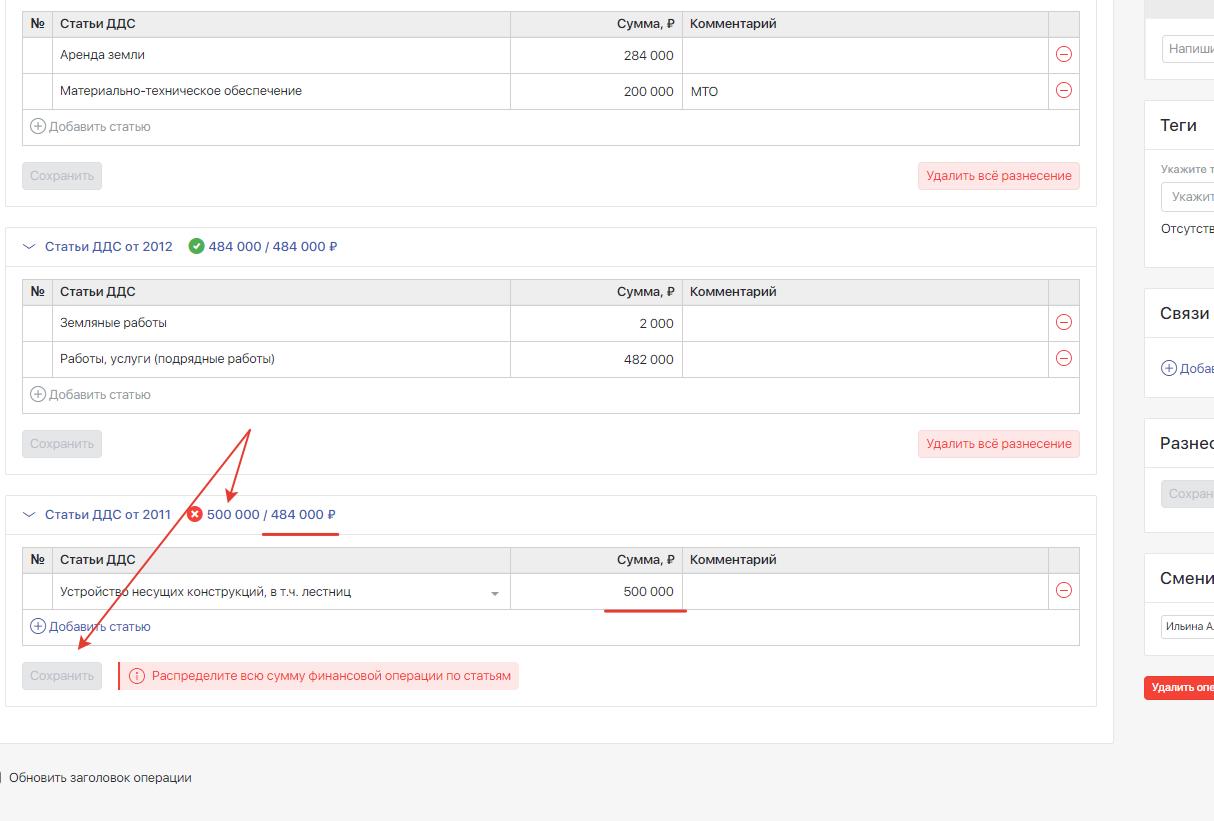Click the plus icon in Связи panel

coord(1168,368)
